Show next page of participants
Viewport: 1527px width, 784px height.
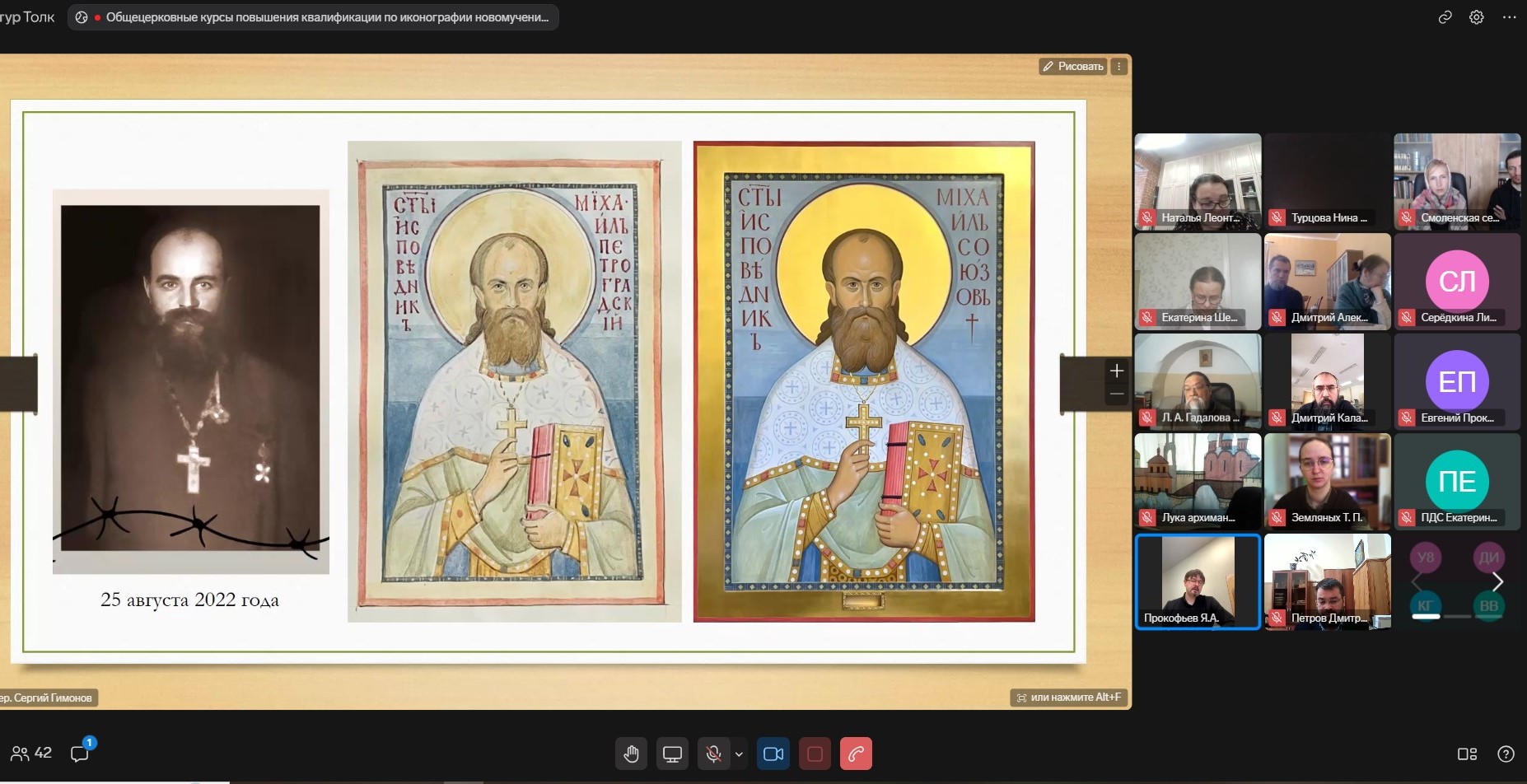click(x=1497, y=582)
